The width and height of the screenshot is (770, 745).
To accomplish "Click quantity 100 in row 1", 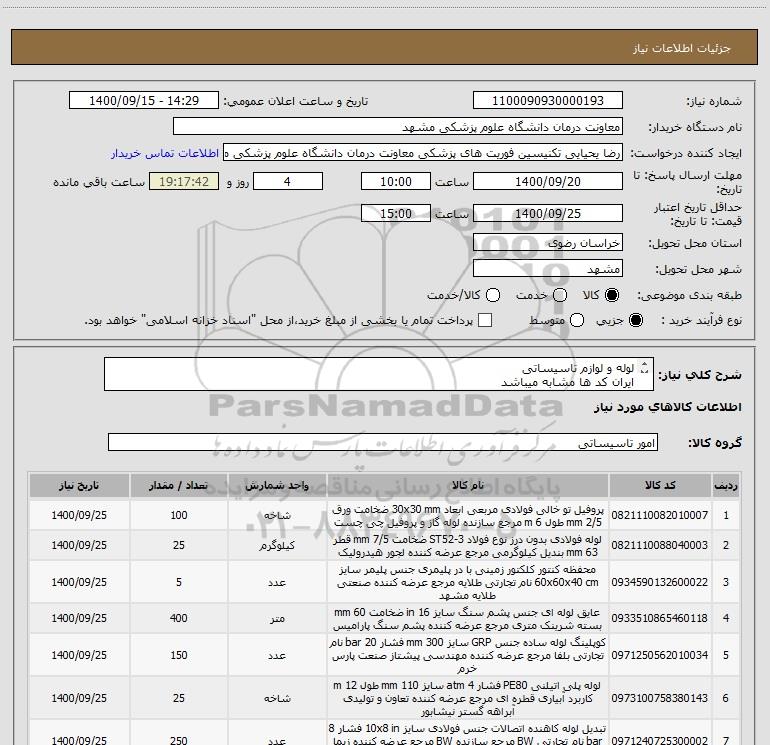I will (x=179, y=515).
